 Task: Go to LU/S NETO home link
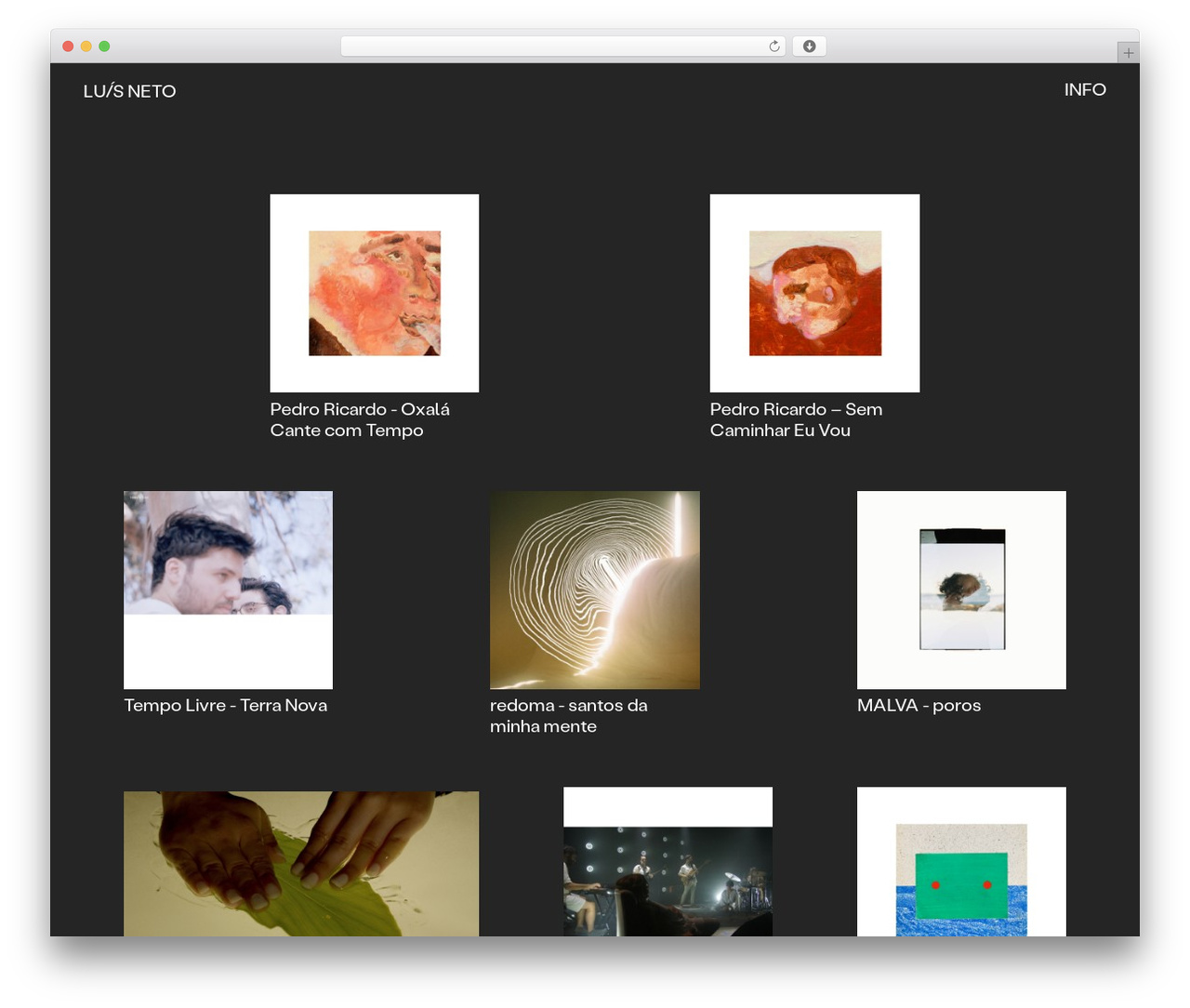[129, 91]
